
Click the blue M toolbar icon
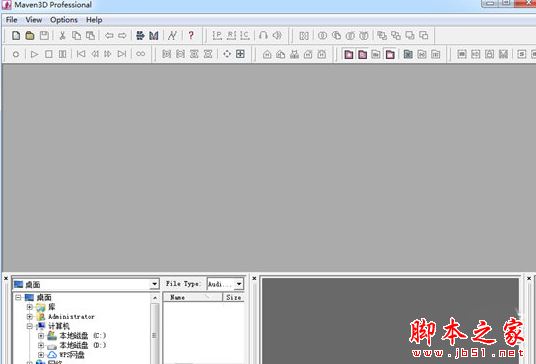154,35
